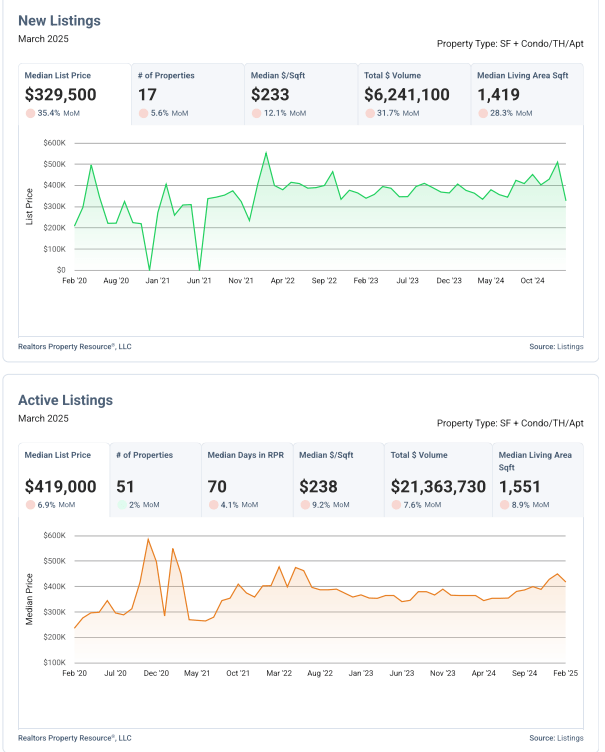Open the New Listings Total $ Volume tab
Screen dimensions: 605x752
pyautogui.click(x=414, y=94)
